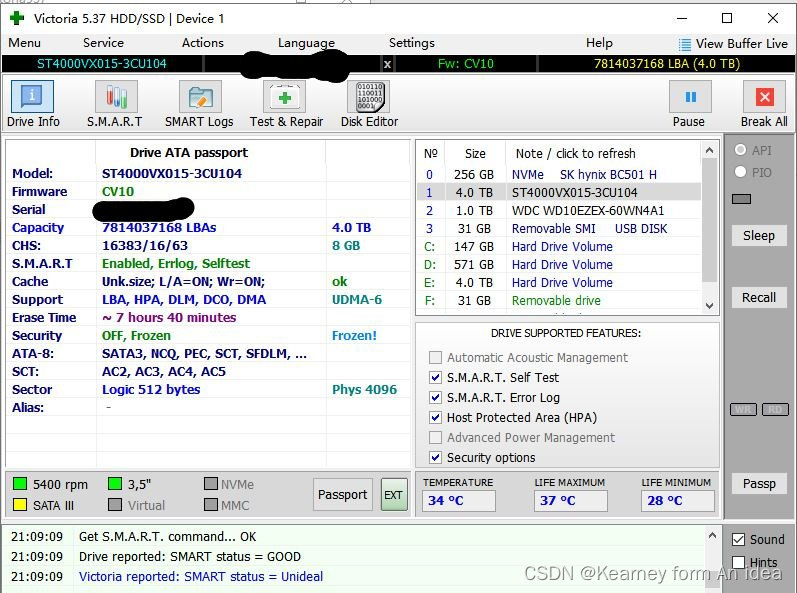Screen dimensions: 797x593
Task: Click the grey status box below PIO
Action: coord(741,199)
